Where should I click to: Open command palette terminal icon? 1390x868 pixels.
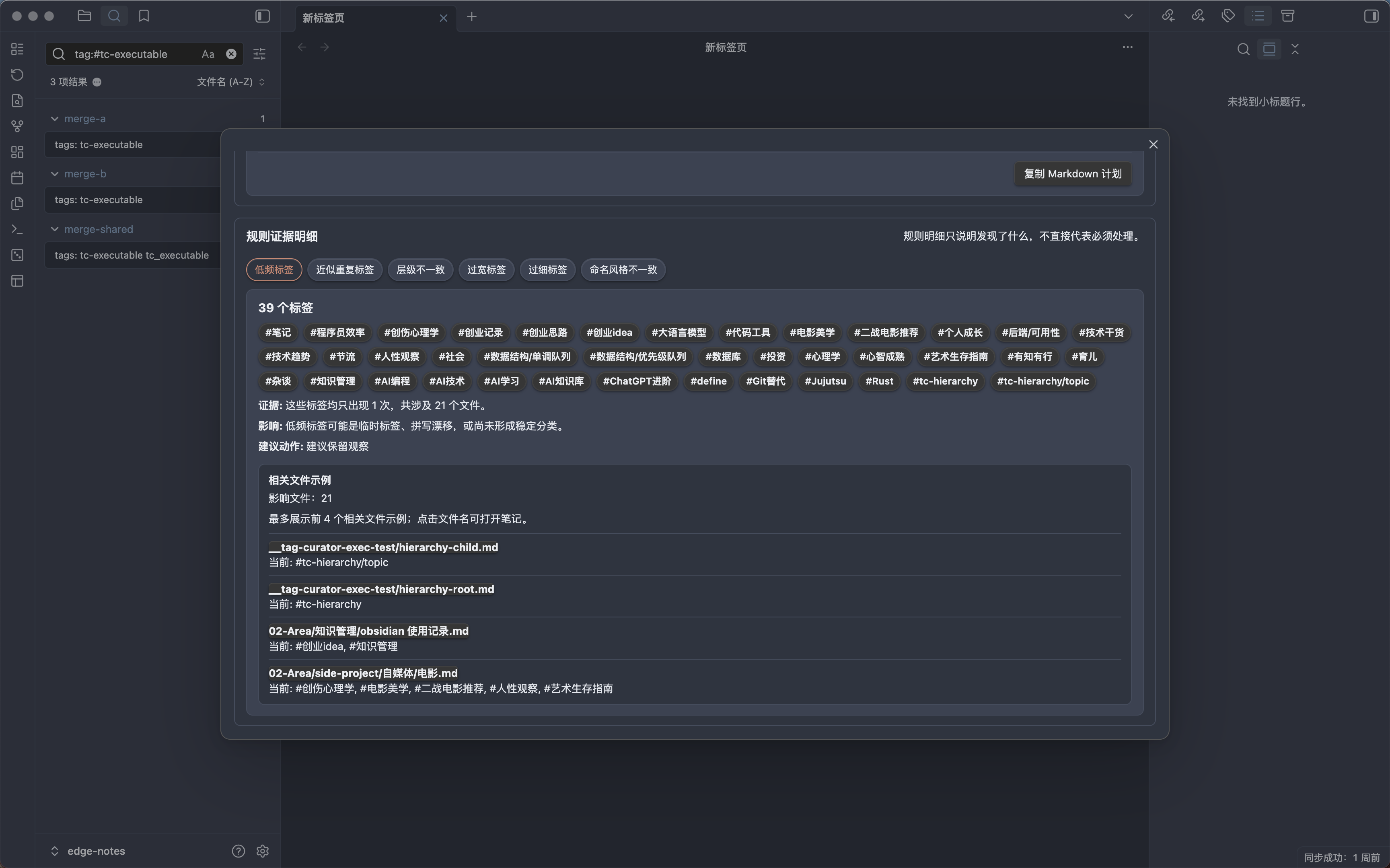[x=17, y=229]
